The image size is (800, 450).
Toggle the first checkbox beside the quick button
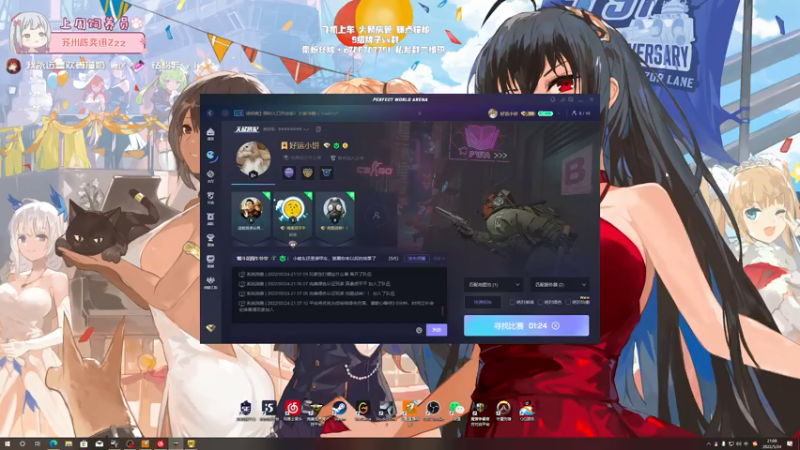[512, 302]
